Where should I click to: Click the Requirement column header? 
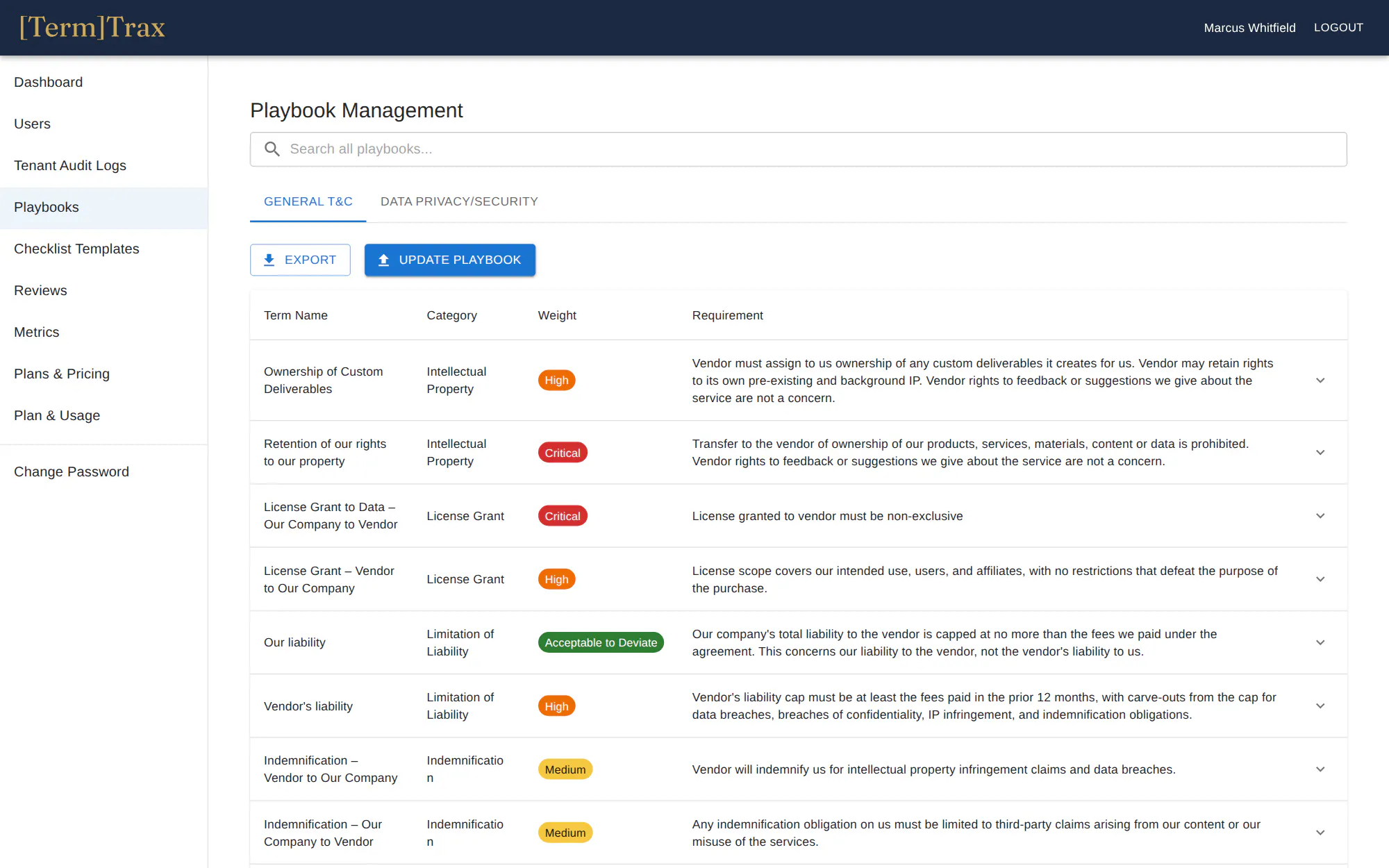coord(727,315)
